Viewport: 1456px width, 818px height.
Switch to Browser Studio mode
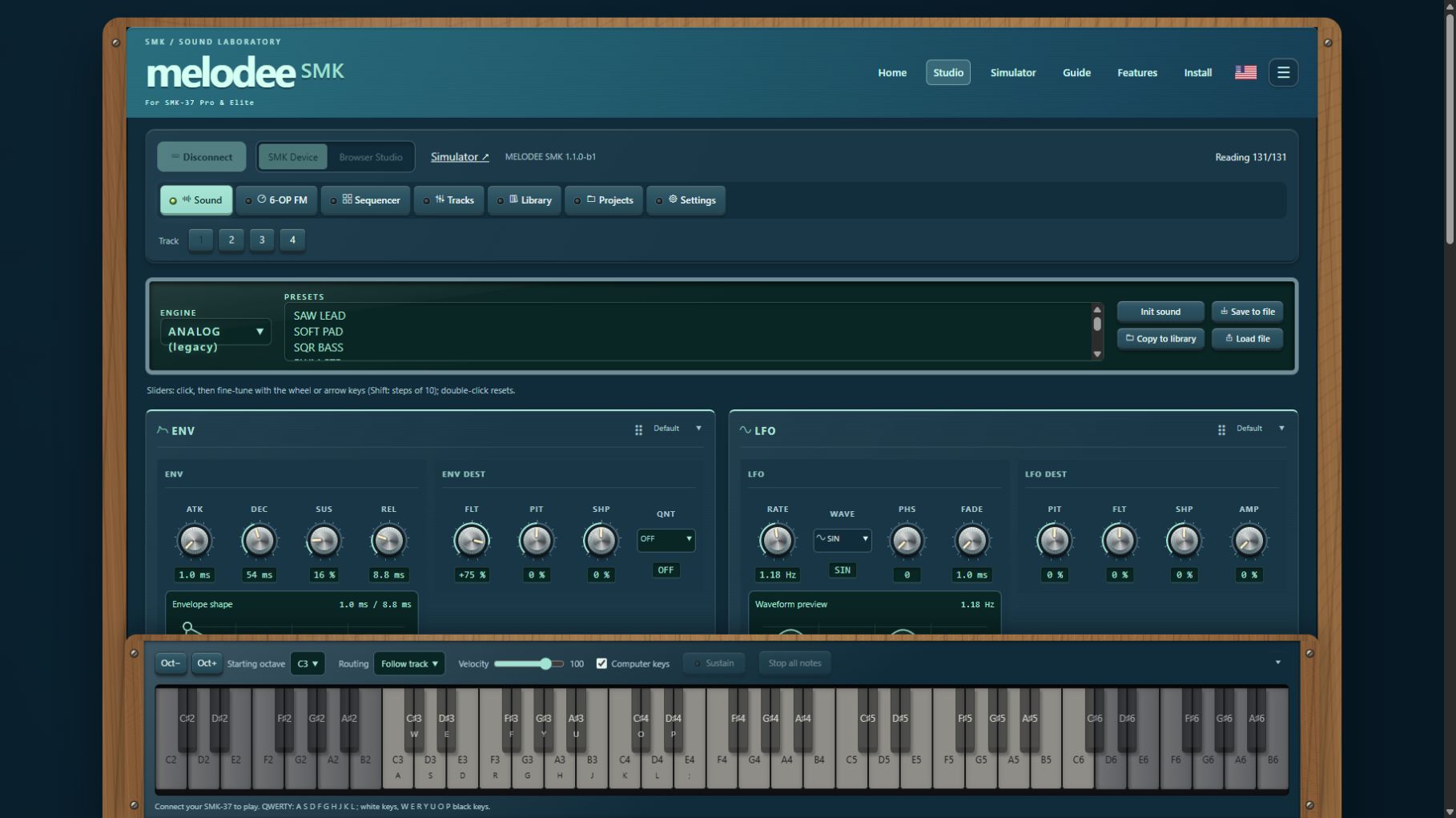tap(371, 157)
